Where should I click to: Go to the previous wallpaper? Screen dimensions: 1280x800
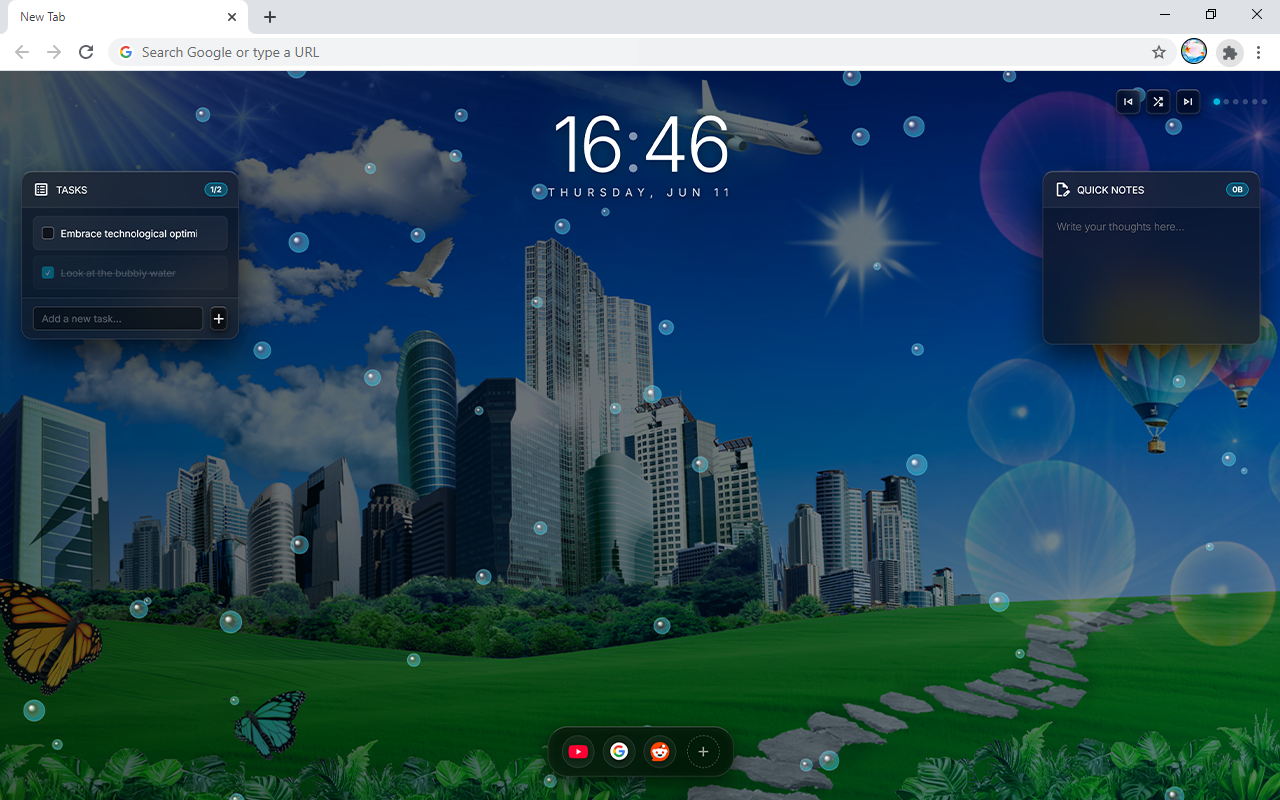point(1128,101)
